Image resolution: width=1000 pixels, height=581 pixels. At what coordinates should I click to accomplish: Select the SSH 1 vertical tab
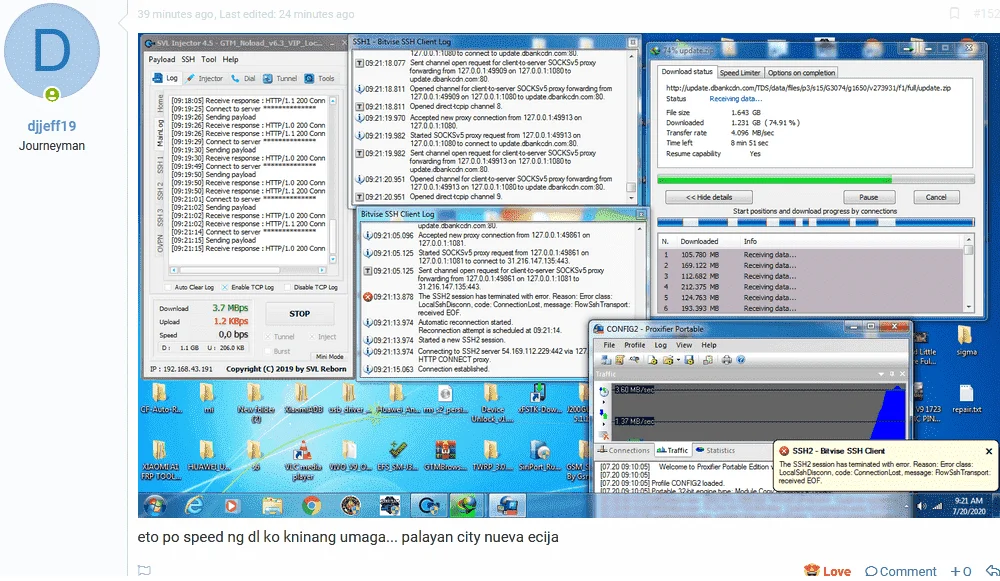[160, 164]
